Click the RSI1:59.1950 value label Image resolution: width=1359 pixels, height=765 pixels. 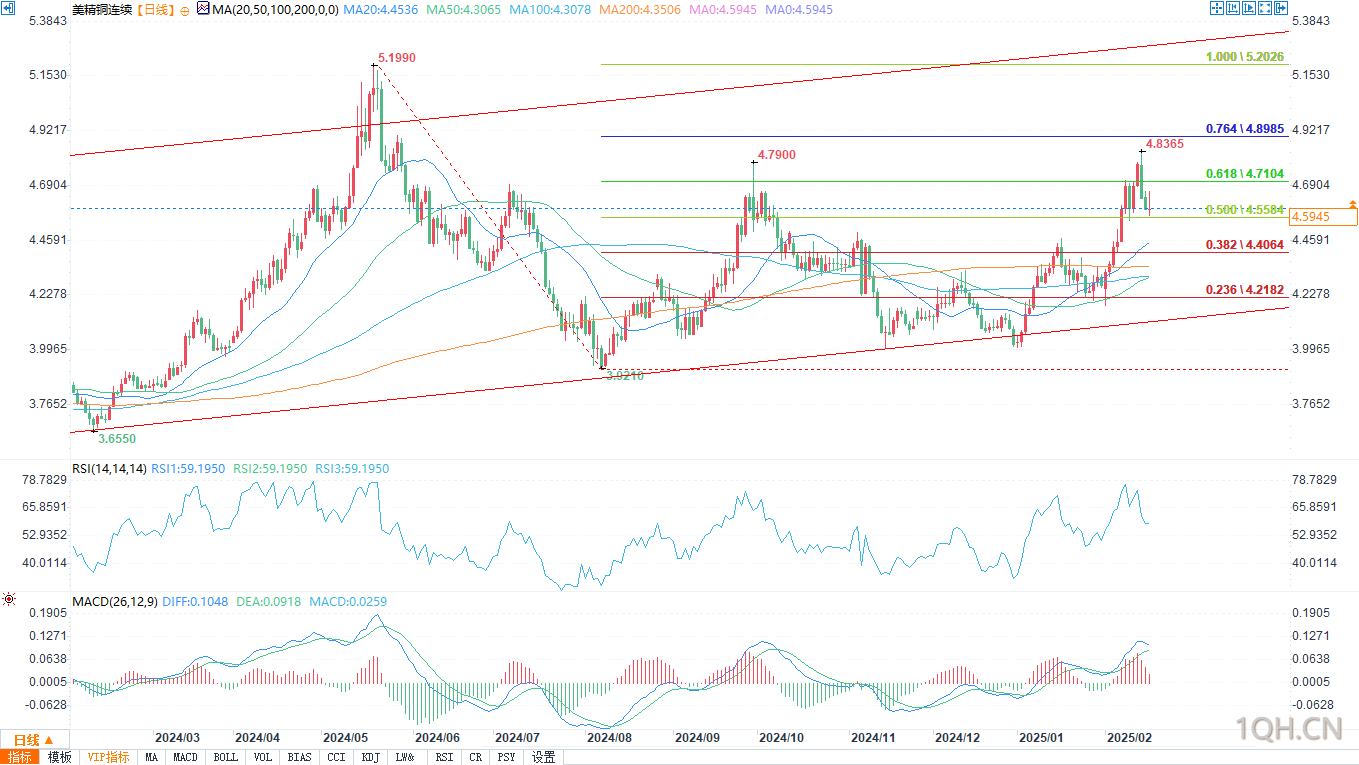(190, 468)
